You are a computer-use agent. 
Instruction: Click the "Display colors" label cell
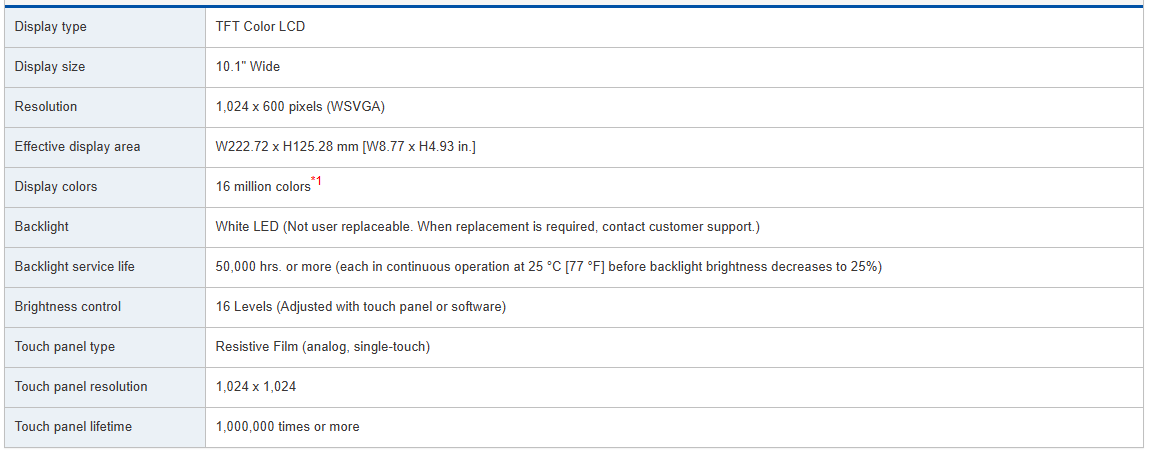56,187
